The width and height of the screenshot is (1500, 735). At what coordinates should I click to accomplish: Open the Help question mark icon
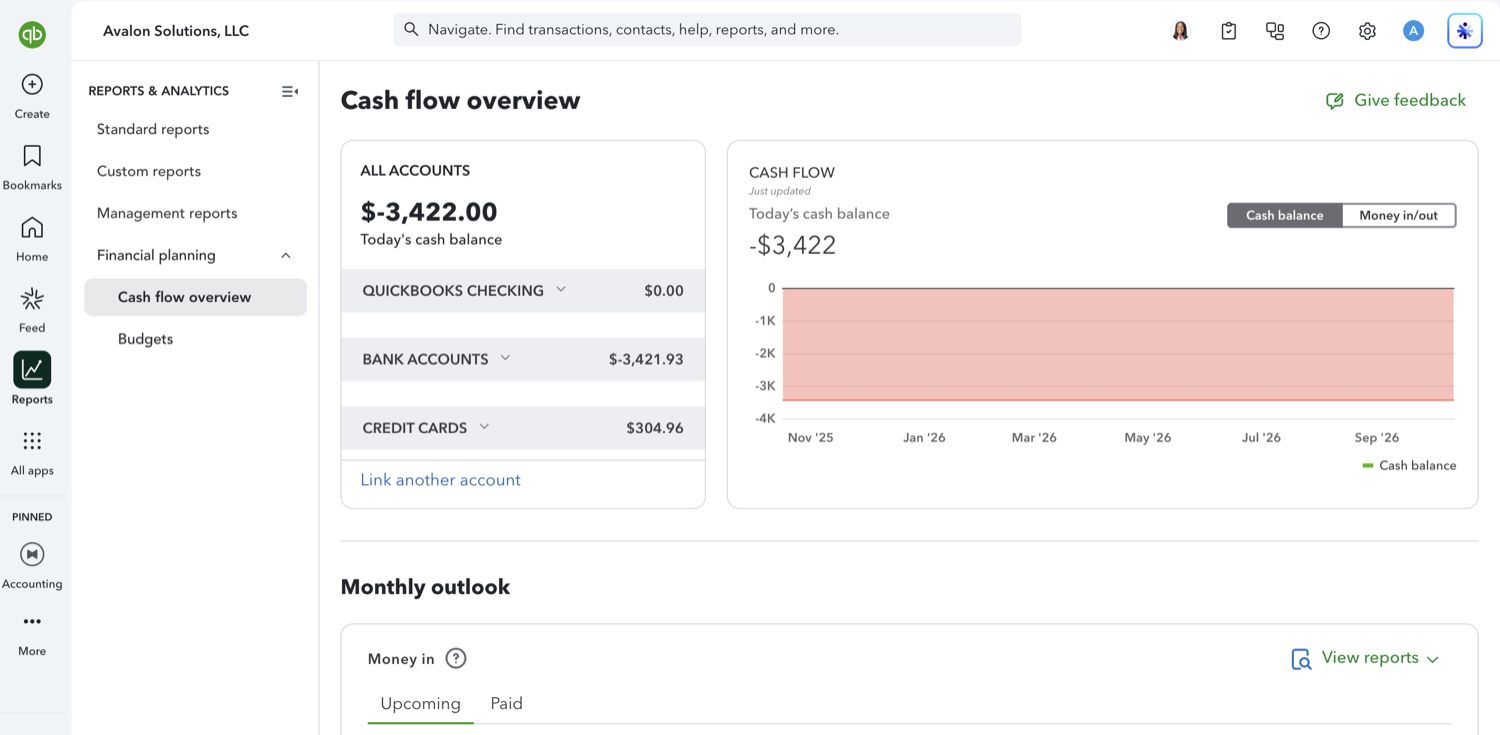(x=1321, y=31)
